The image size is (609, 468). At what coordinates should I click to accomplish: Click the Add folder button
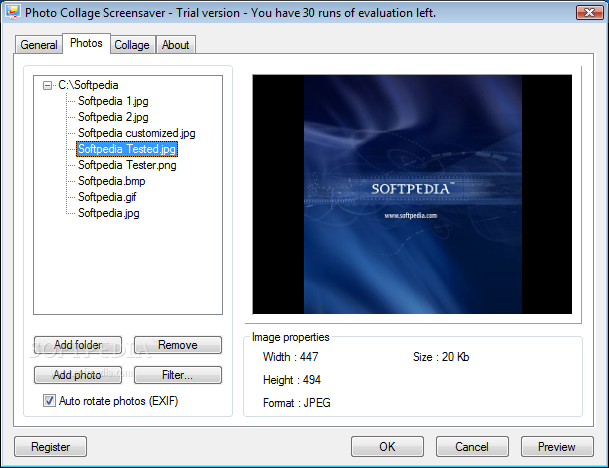(78, 345)
